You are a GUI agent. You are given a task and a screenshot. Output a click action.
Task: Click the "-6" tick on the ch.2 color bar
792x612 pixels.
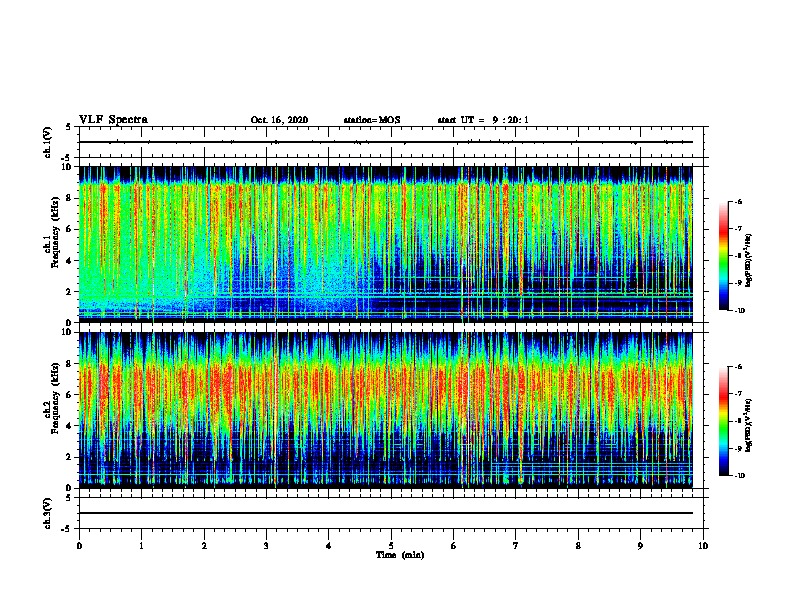(738, 367)
